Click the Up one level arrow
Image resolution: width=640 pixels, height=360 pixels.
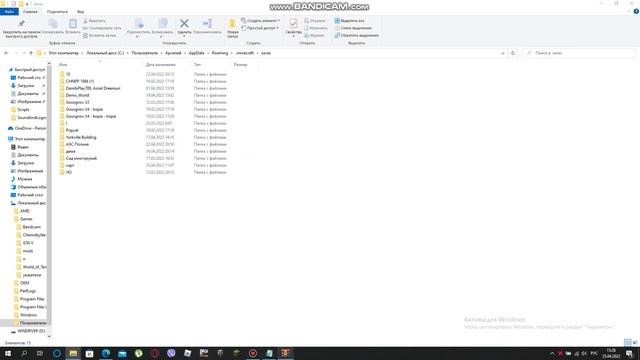click(x=31, y=53)
